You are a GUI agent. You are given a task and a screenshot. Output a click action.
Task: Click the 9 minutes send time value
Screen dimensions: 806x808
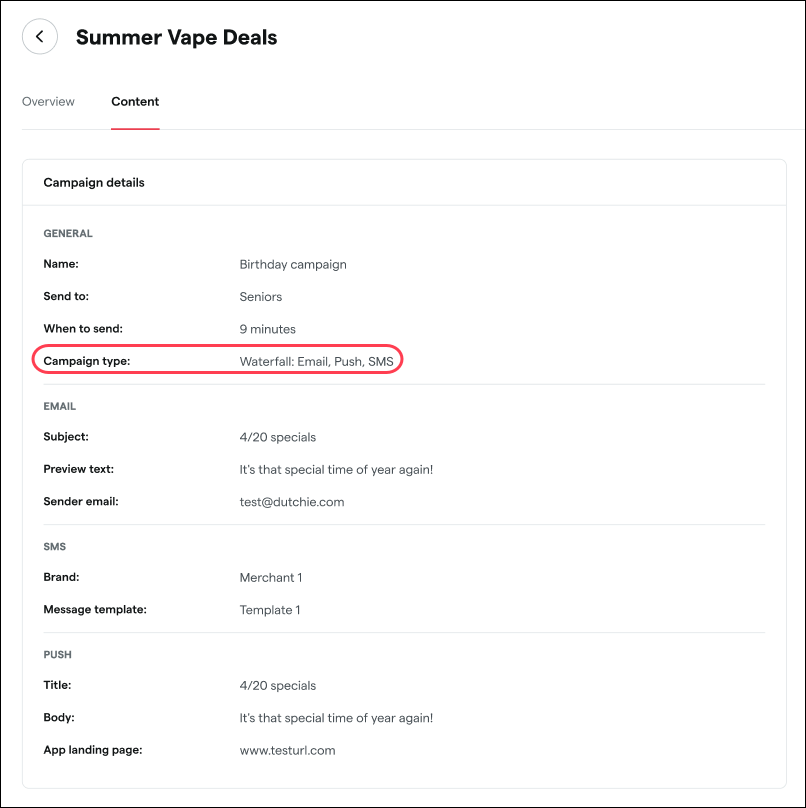coord(267,329)
